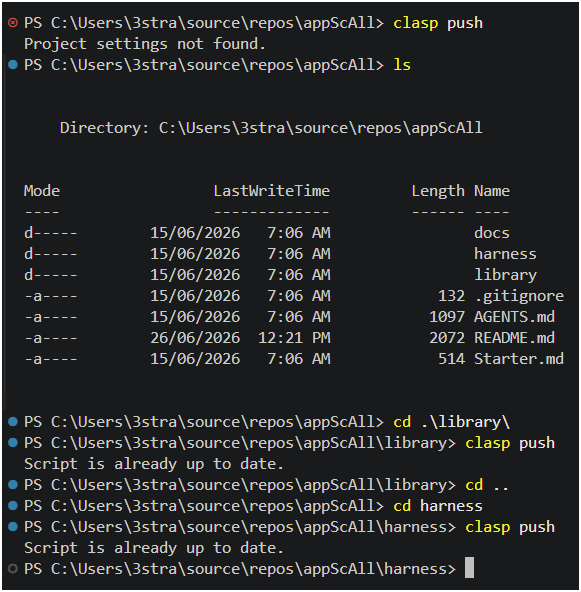Click the date '26/06/2026' in the README row
581x592 pixels.
click(195, 338)
